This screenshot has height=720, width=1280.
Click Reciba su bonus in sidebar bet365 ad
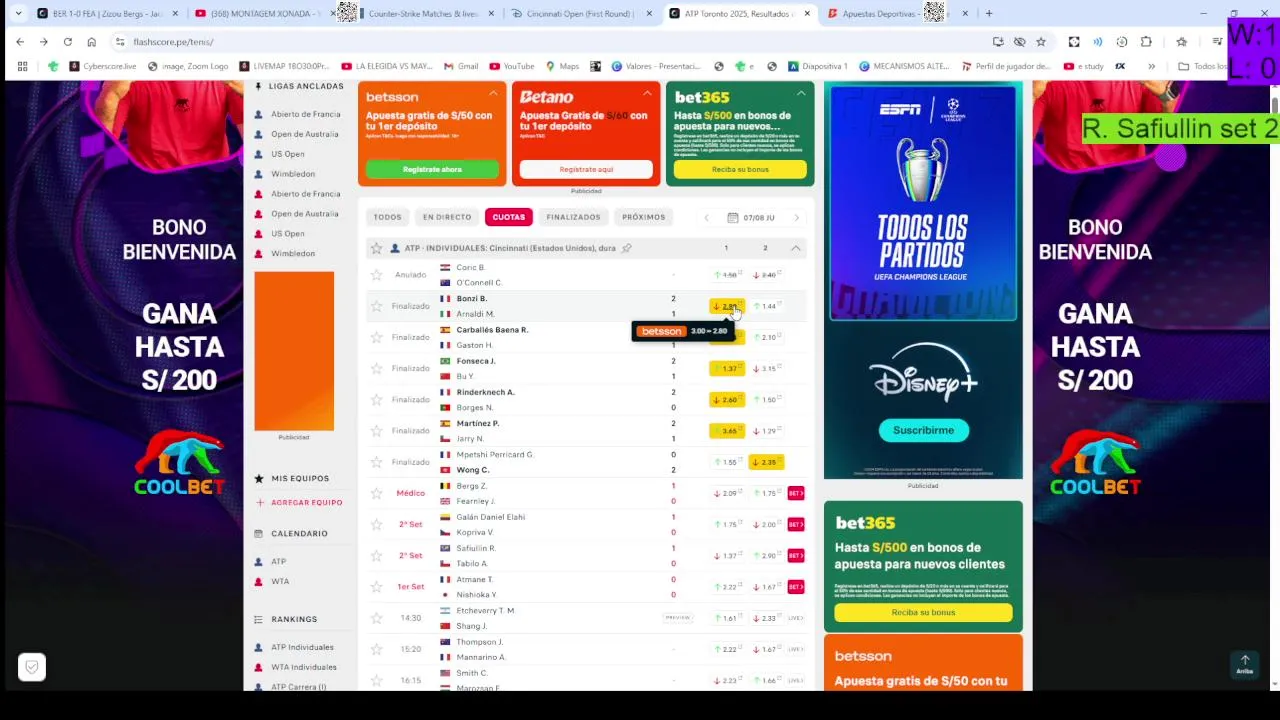tap(923, 612)
